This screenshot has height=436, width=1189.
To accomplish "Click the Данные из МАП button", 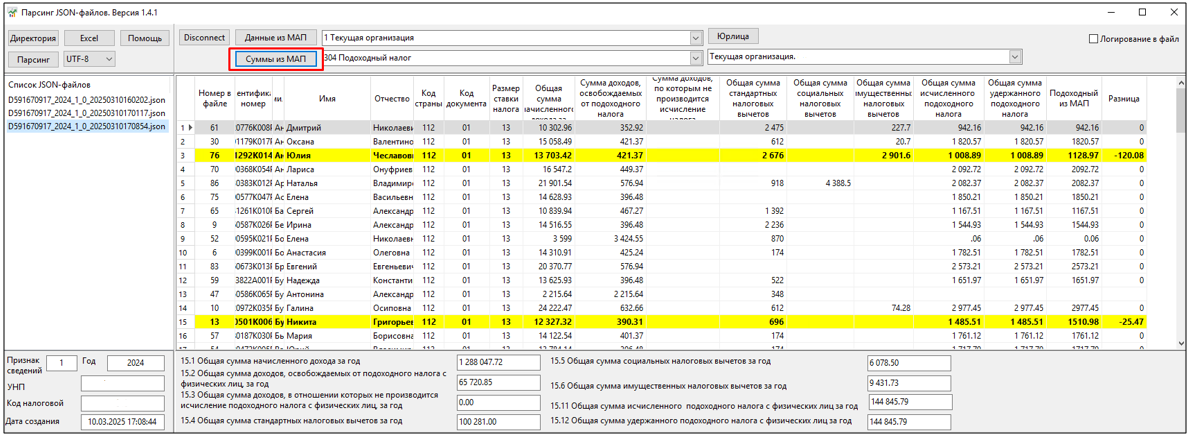I will click(275, 38).
